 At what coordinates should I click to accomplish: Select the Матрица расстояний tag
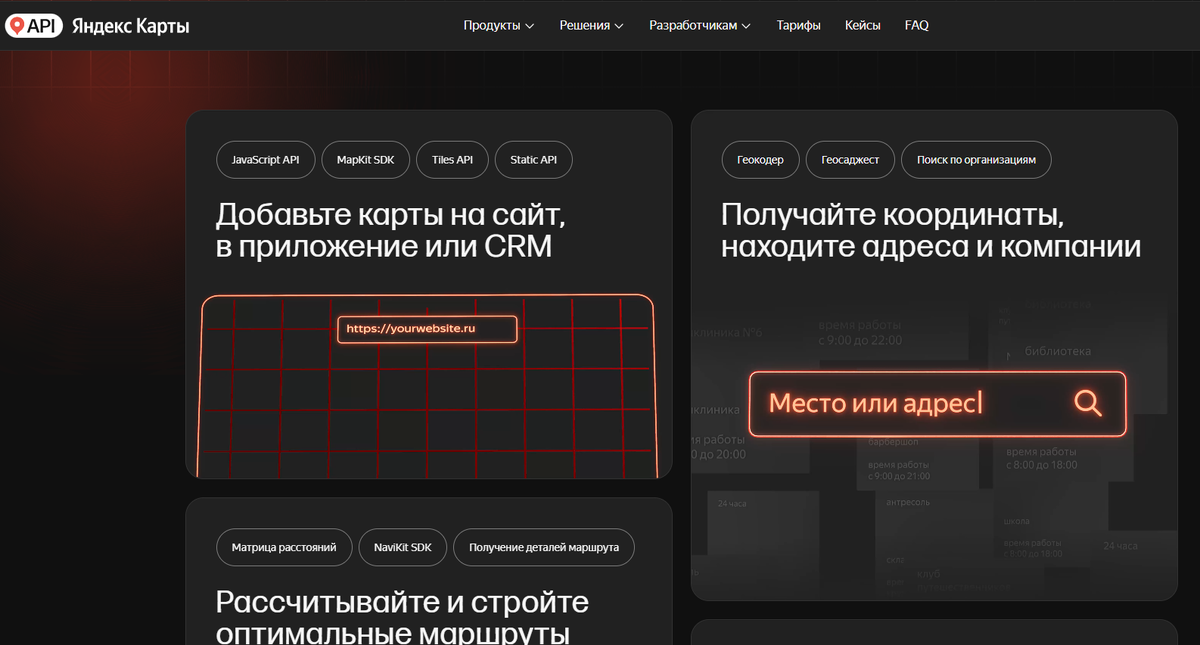[284, 548]
